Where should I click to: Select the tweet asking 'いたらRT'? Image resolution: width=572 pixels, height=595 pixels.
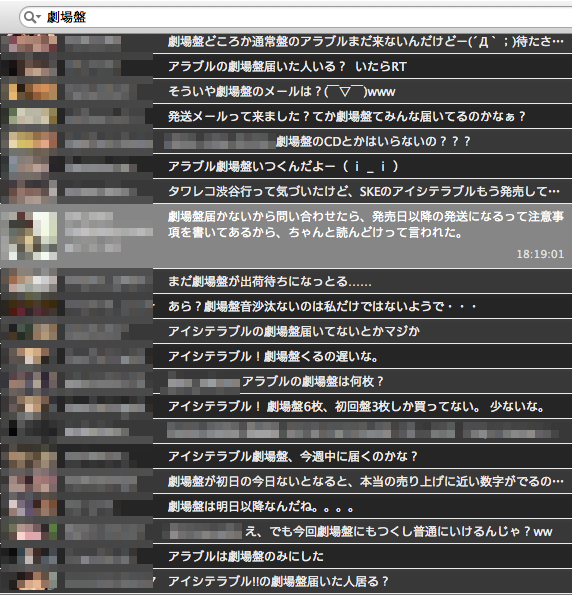pos(286,66)
